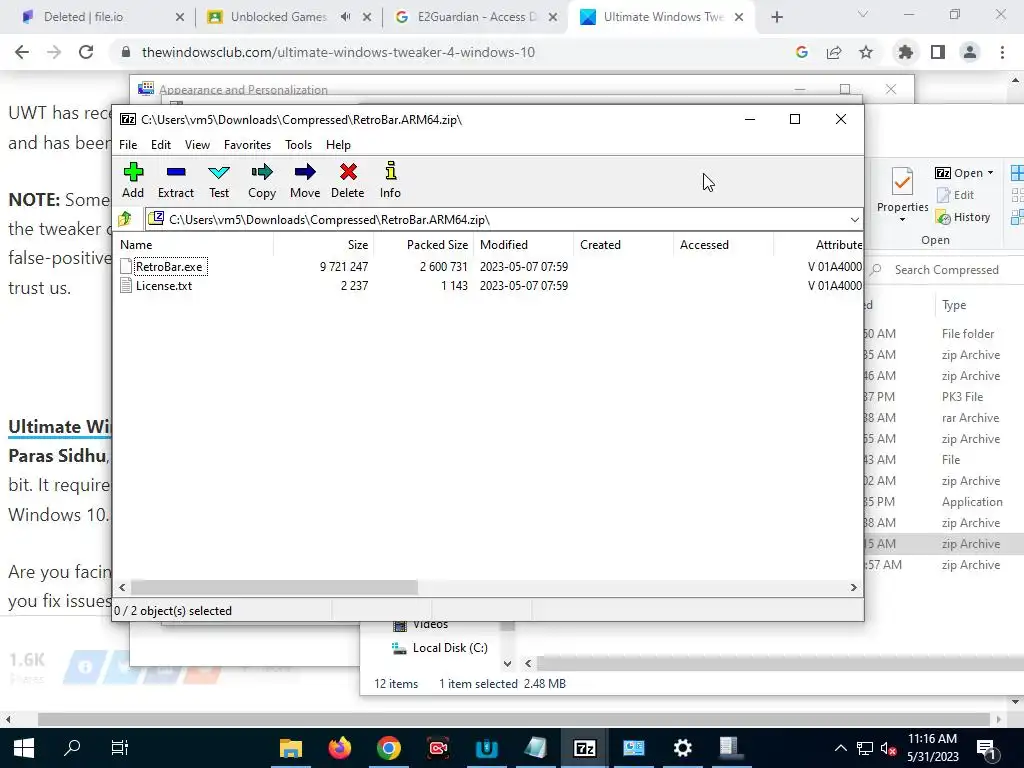Open the notification center
The height and width of the screenshot is (768, 1024).
(x=987, y=748)
